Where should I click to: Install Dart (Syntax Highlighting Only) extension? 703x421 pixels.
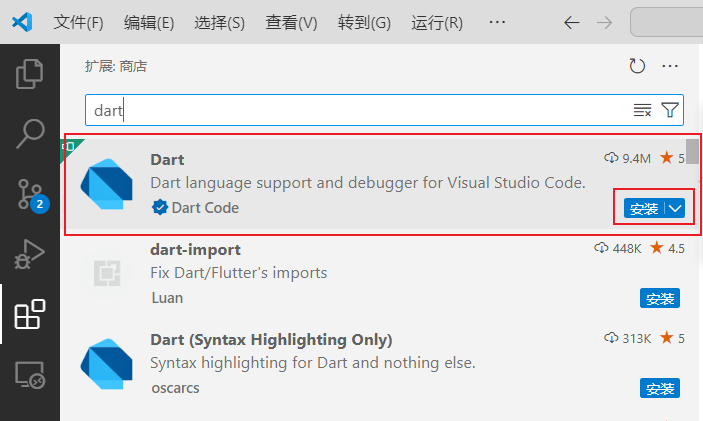click(x=660, y=388)
